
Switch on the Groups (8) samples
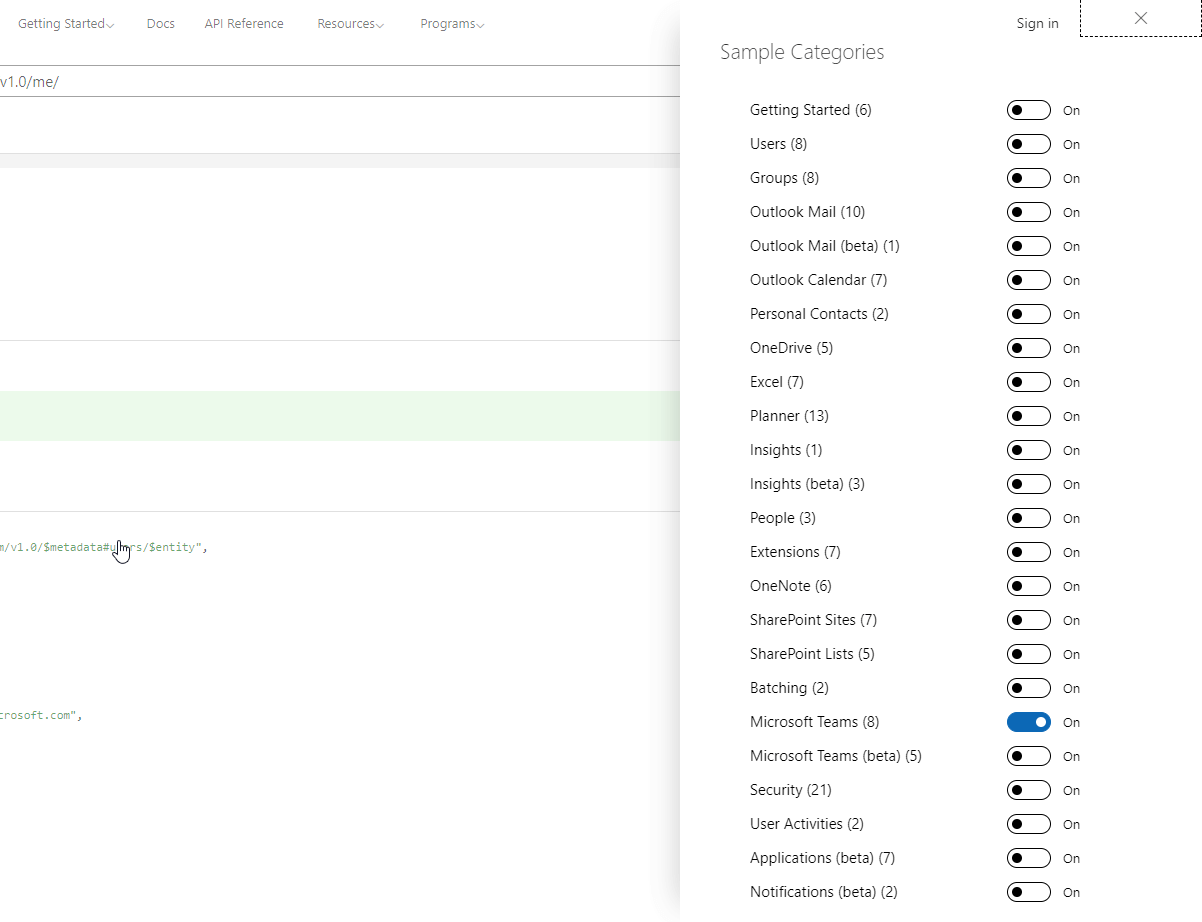1028,178
